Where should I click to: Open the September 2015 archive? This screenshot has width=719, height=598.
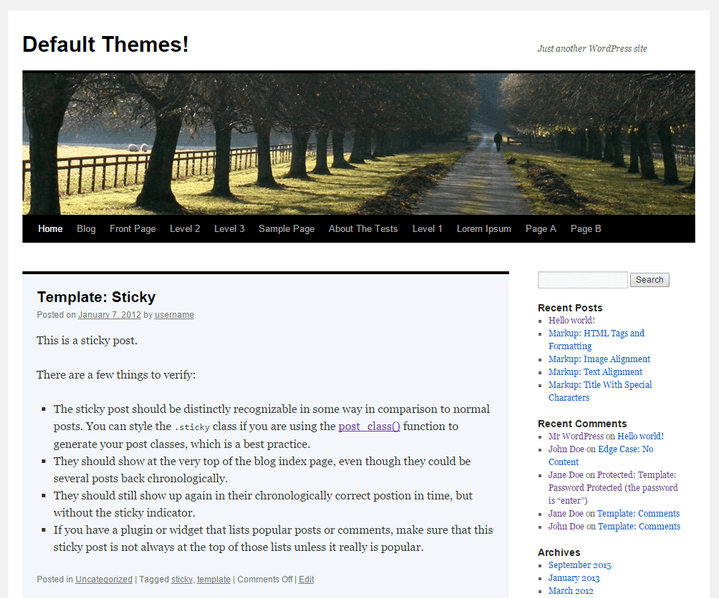[580, 565]
